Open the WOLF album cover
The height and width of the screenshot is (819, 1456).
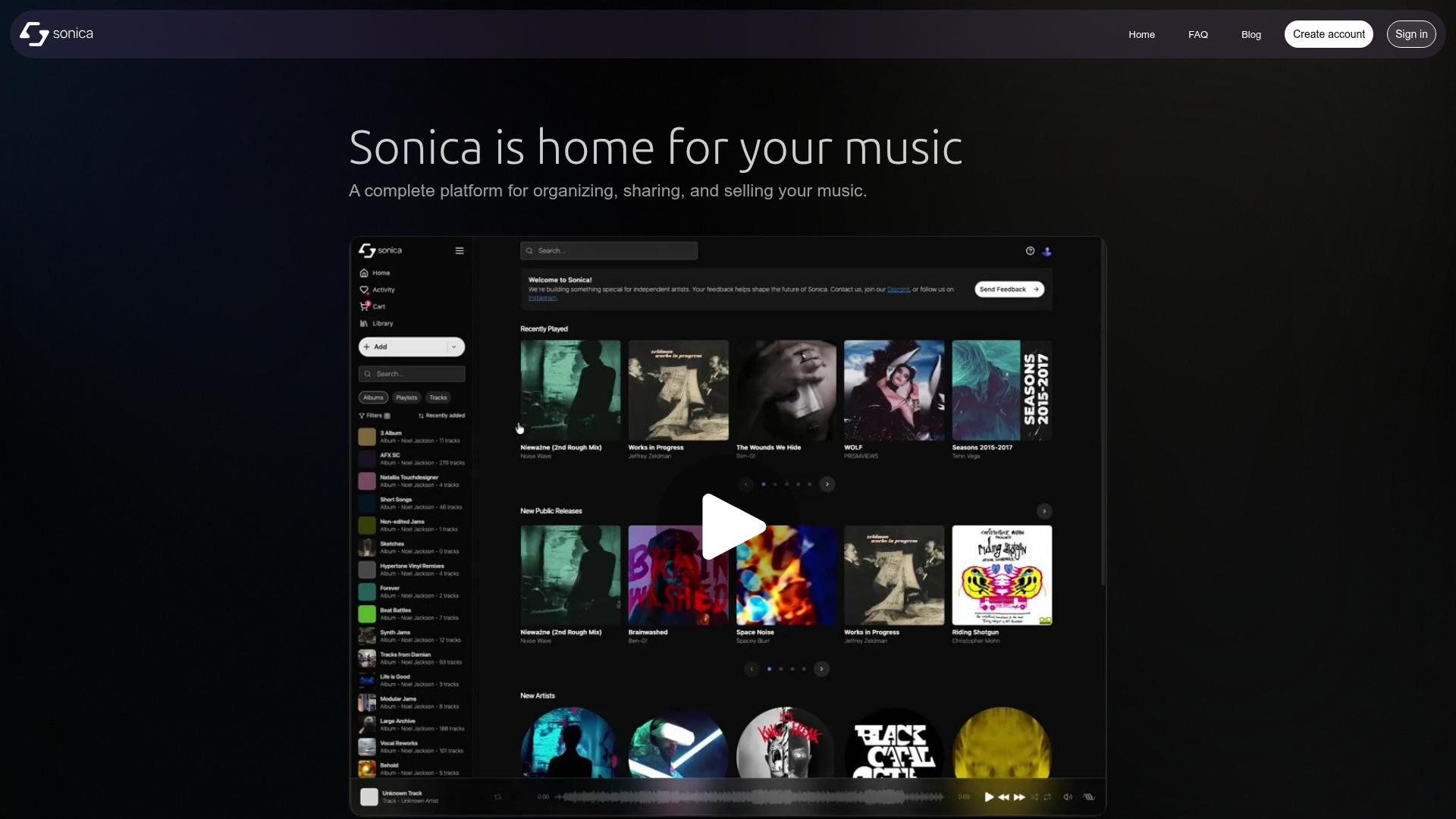click(894, 391)
